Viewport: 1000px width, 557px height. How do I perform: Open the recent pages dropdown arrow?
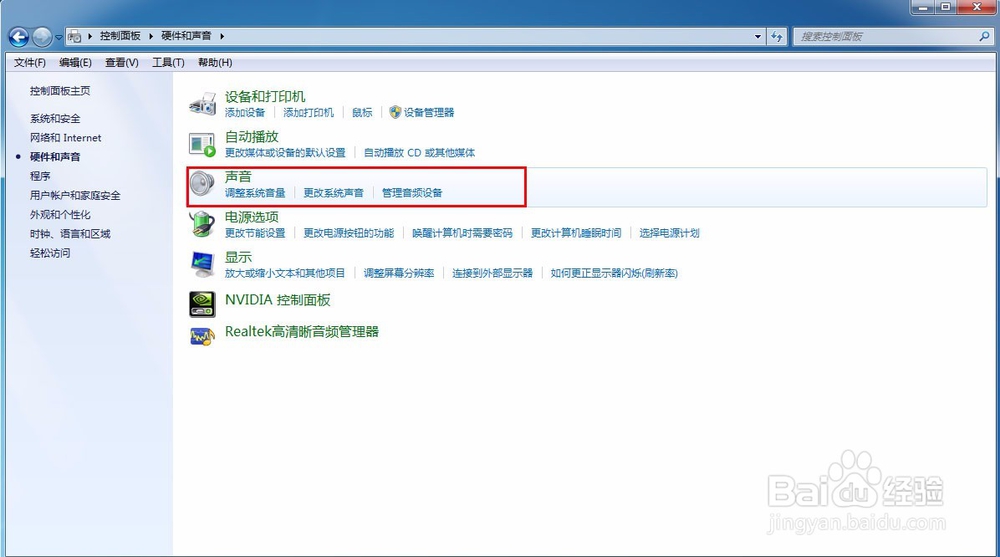click(59, 37)
